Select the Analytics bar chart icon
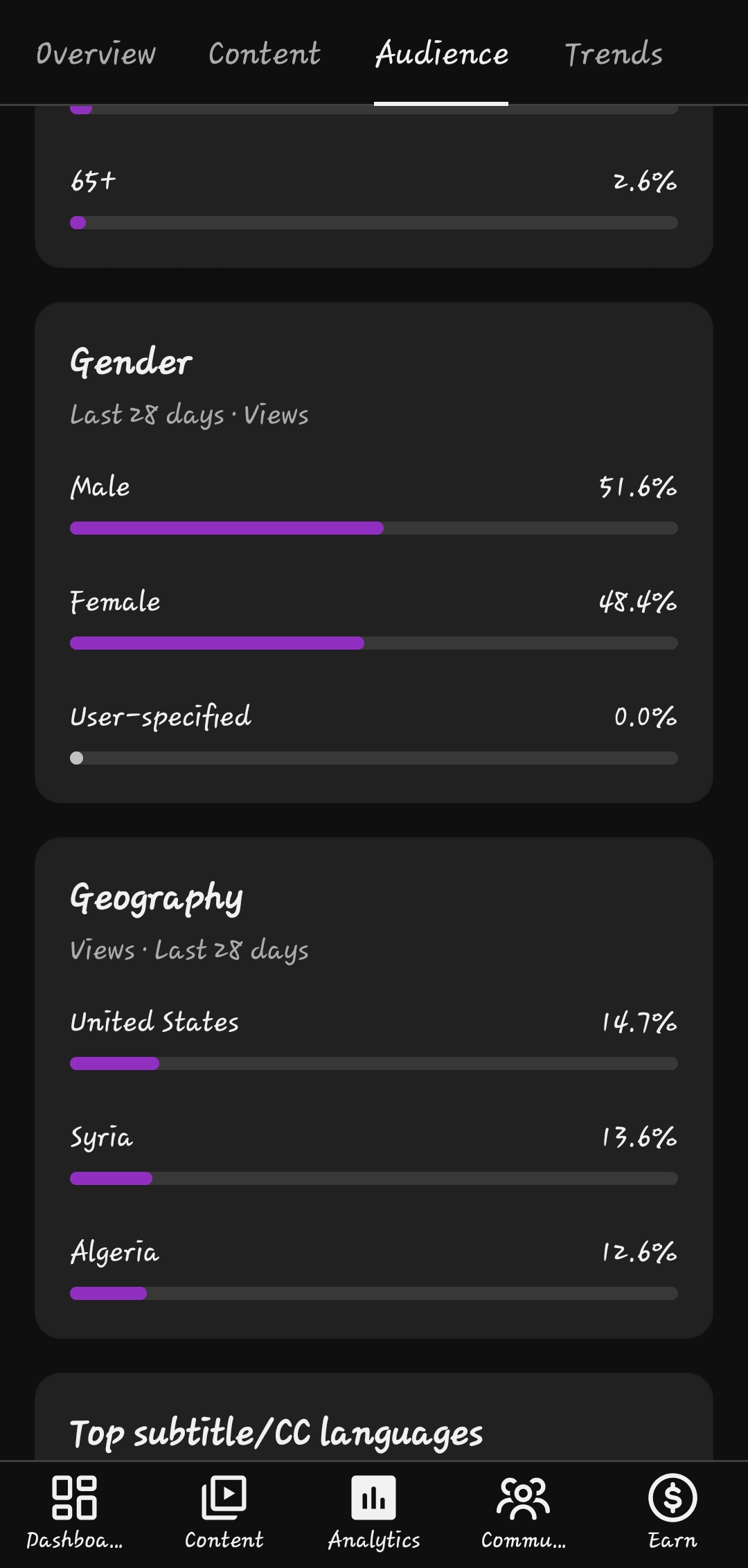This screenshot has height=1568, width=748. pos(374,1497)
